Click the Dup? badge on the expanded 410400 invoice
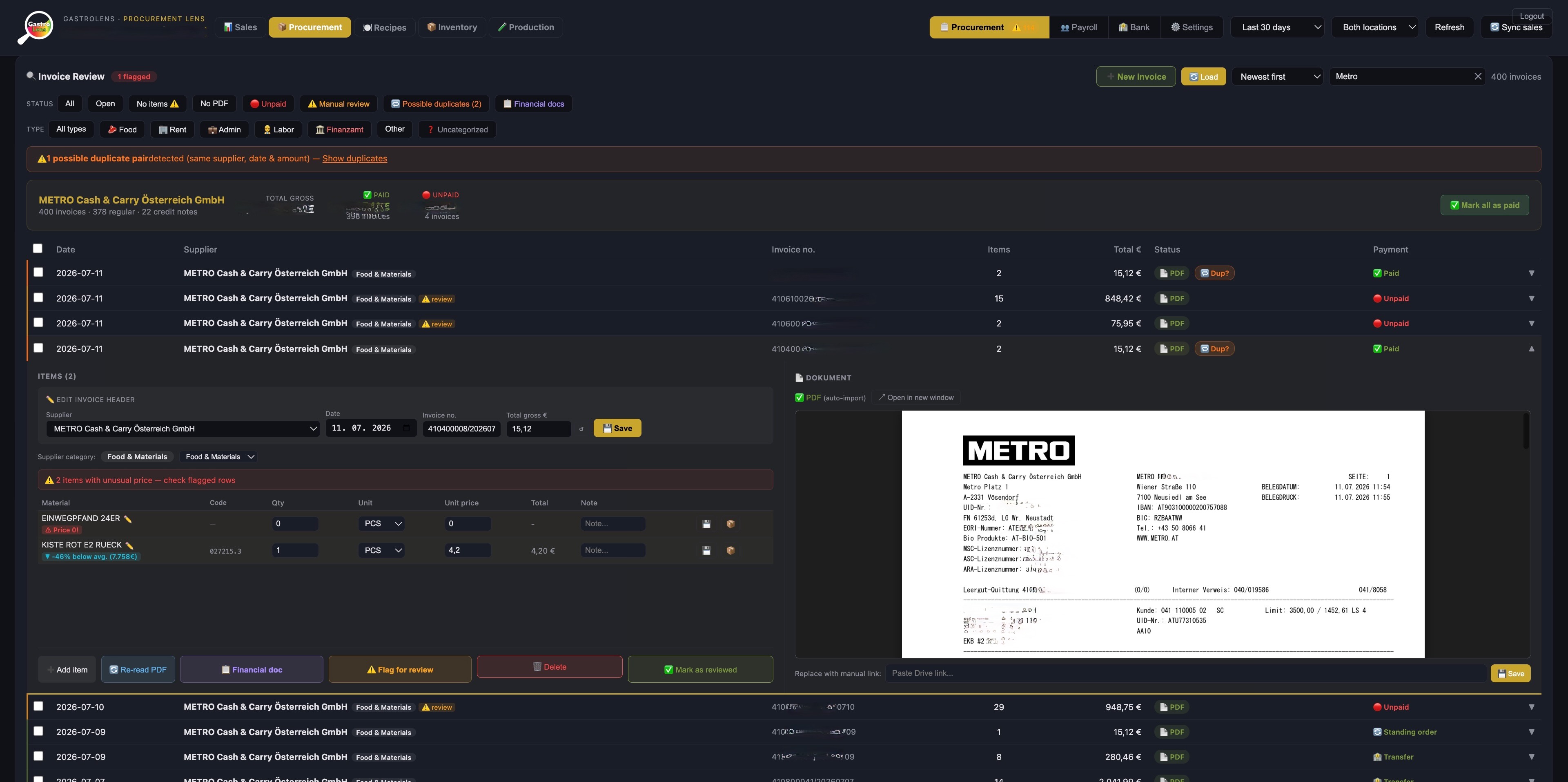This screenshot has width=1568, height=782. pos(1214,349)
